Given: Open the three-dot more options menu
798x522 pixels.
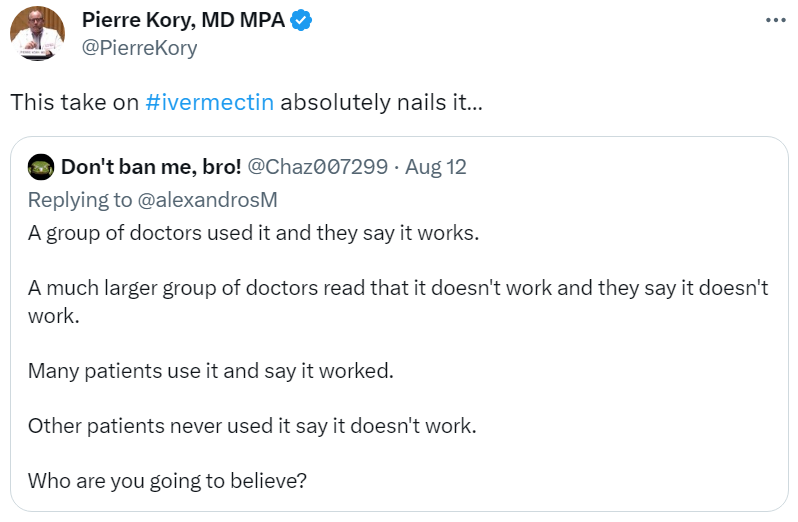Looking at the screenshot, I should [774, 20].
